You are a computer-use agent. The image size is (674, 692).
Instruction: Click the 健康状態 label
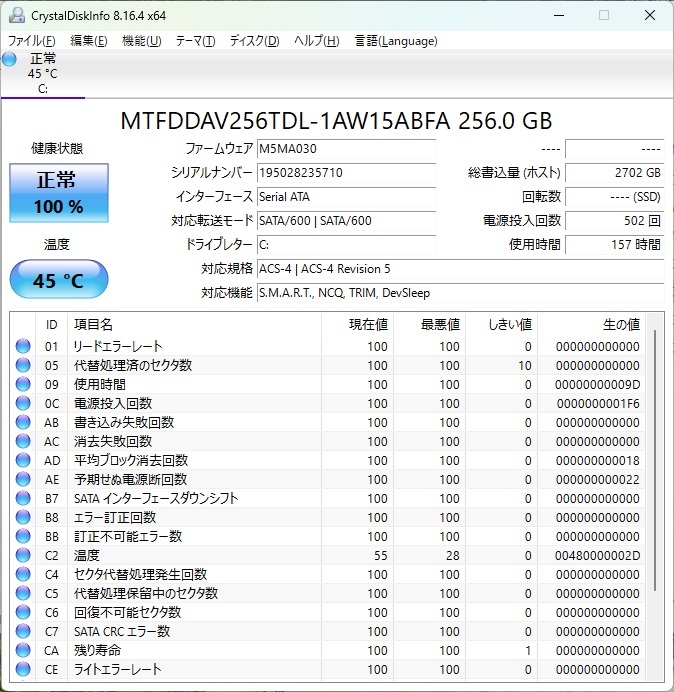click(x=57, y=148)
